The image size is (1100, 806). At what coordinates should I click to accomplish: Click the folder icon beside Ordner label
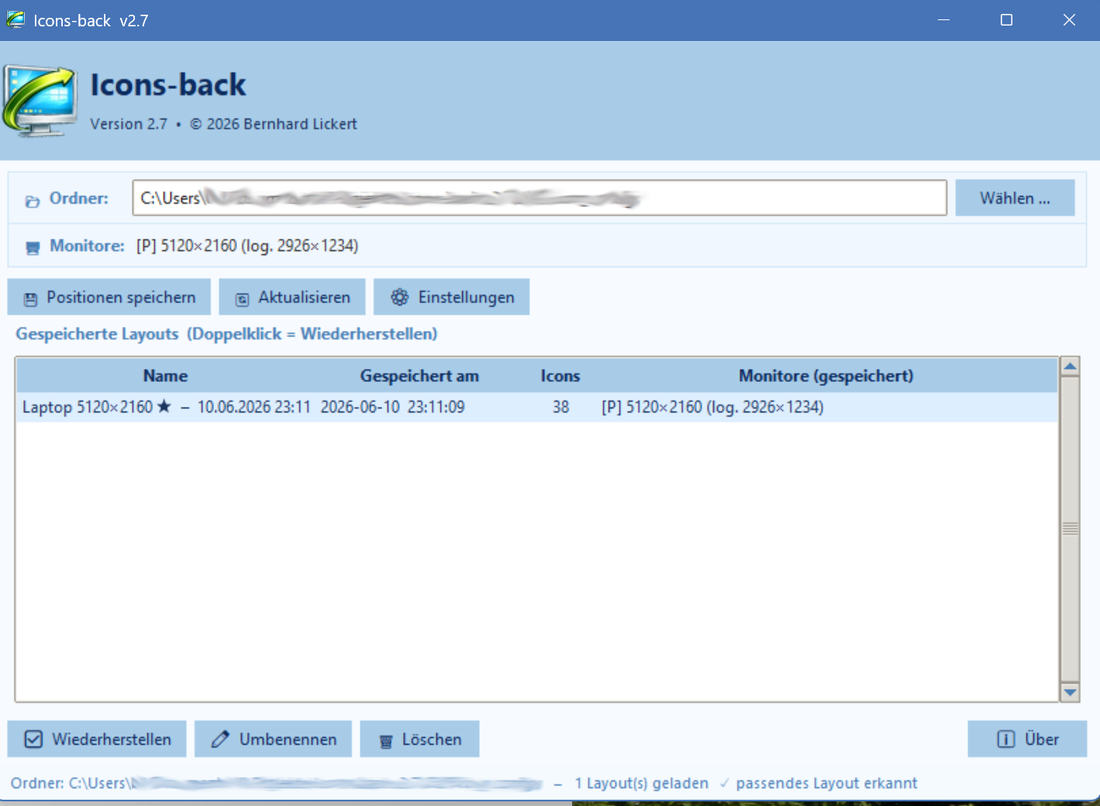(32, 201)
